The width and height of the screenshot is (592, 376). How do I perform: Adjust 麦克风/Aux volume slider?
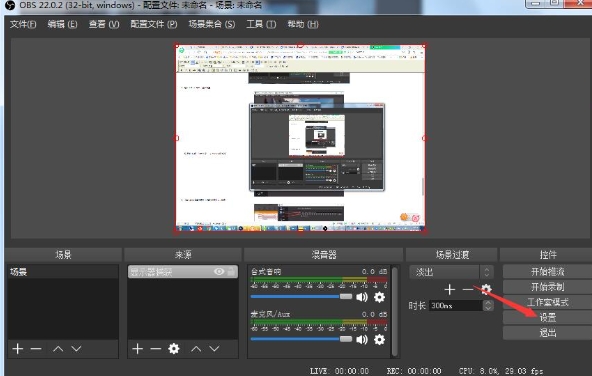[x=301, y=339]
